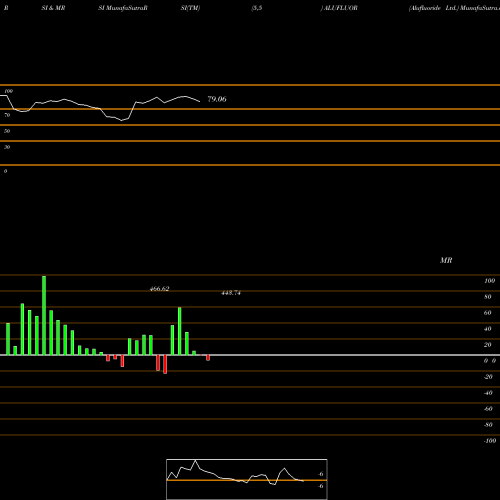
Task: Click the 466.62 price label
Action: pyautogui.click(x=159, y=289)
